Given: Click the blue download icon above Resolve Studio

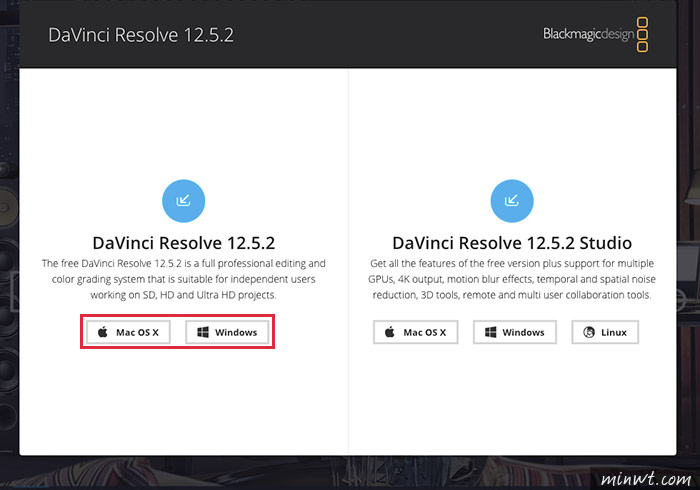Looking at the screenshot, I should [512, 201].
